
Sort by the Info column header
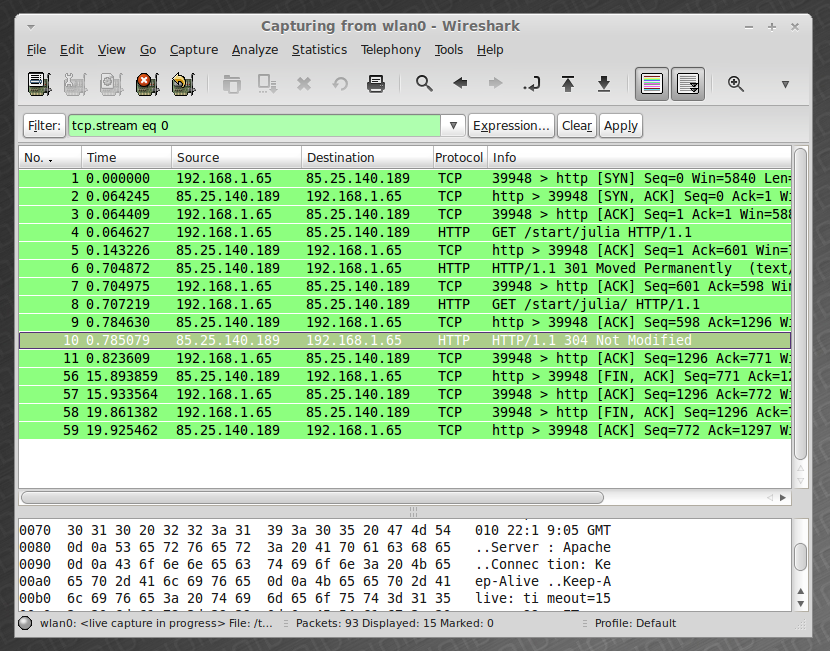[639, 157]
